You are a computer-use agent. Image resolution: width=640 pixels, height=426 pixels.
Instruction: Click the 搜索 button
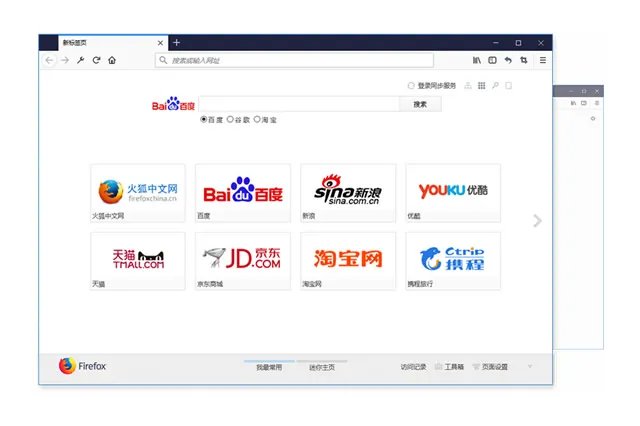coord(420,103)
